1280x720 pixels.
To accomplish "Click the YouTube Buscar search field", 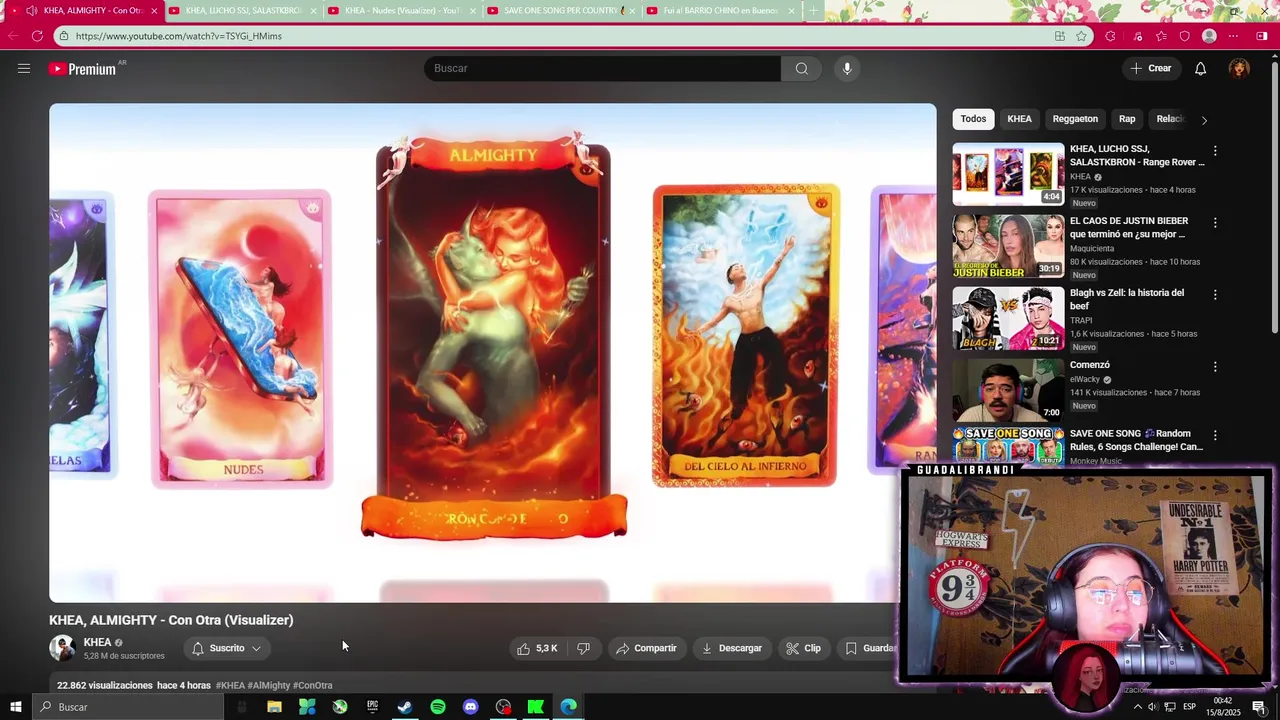I will pos(602,68).
